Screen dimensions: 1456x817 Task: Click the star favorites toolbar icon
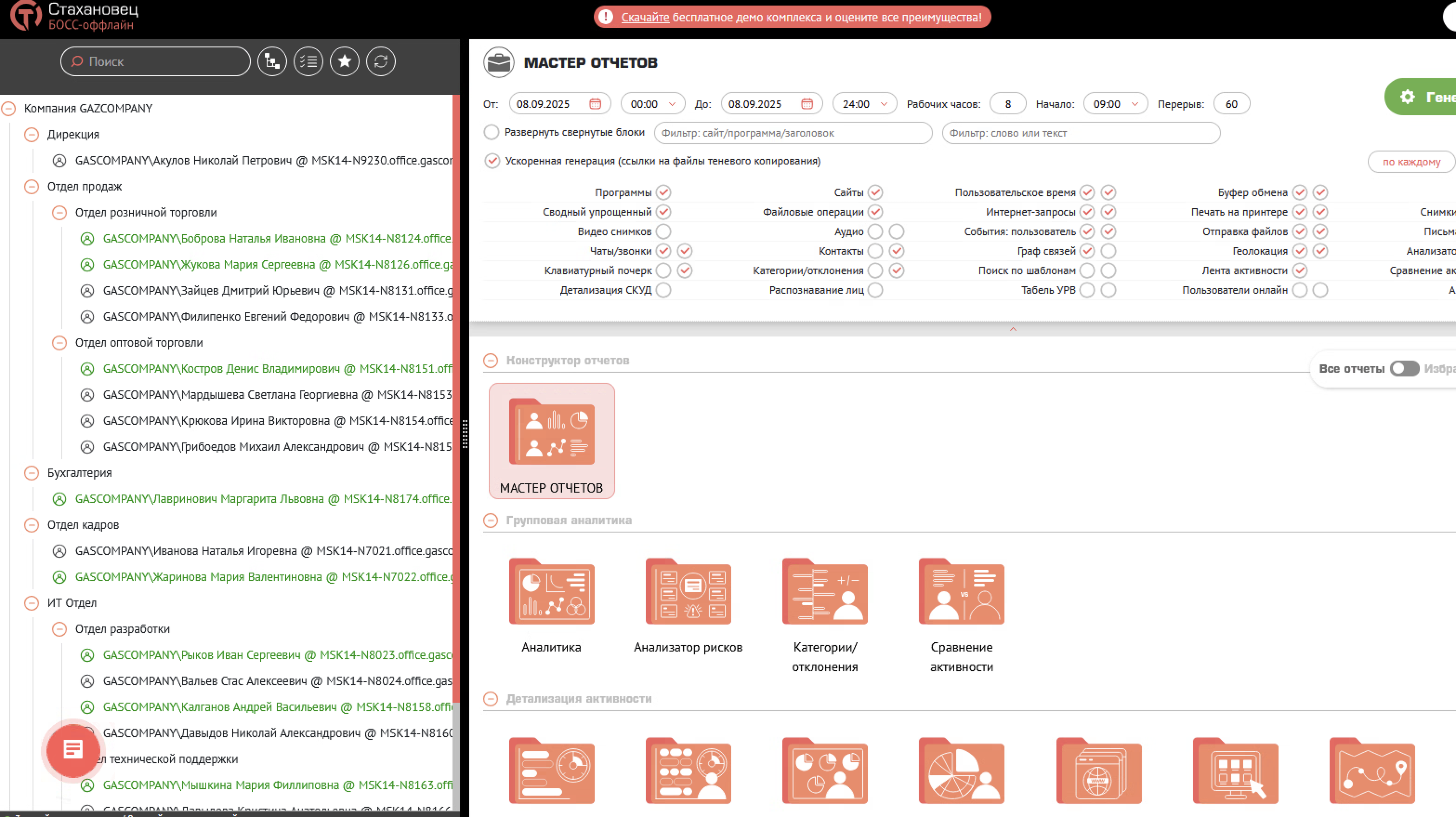click(344, 62)
